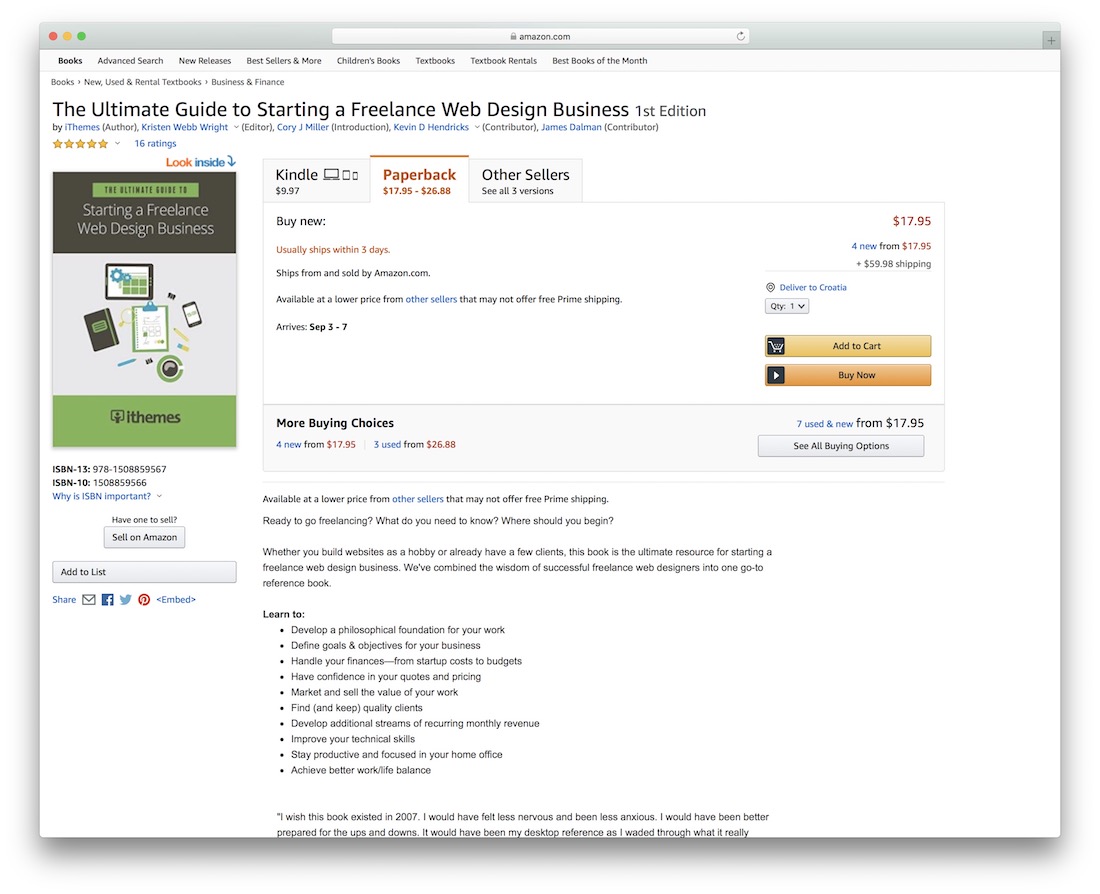Viewport: 1100px width, 894px height.
Task: Open iThemes author page
Action: 82,128
